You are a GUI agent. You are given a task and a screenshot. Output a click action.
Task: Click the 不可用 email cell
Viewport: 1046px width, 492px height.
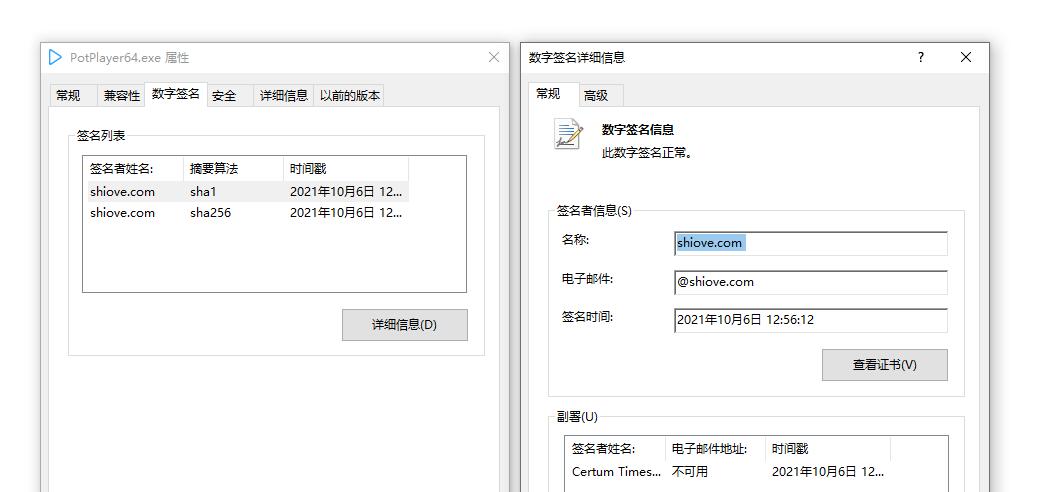point(690,471)
